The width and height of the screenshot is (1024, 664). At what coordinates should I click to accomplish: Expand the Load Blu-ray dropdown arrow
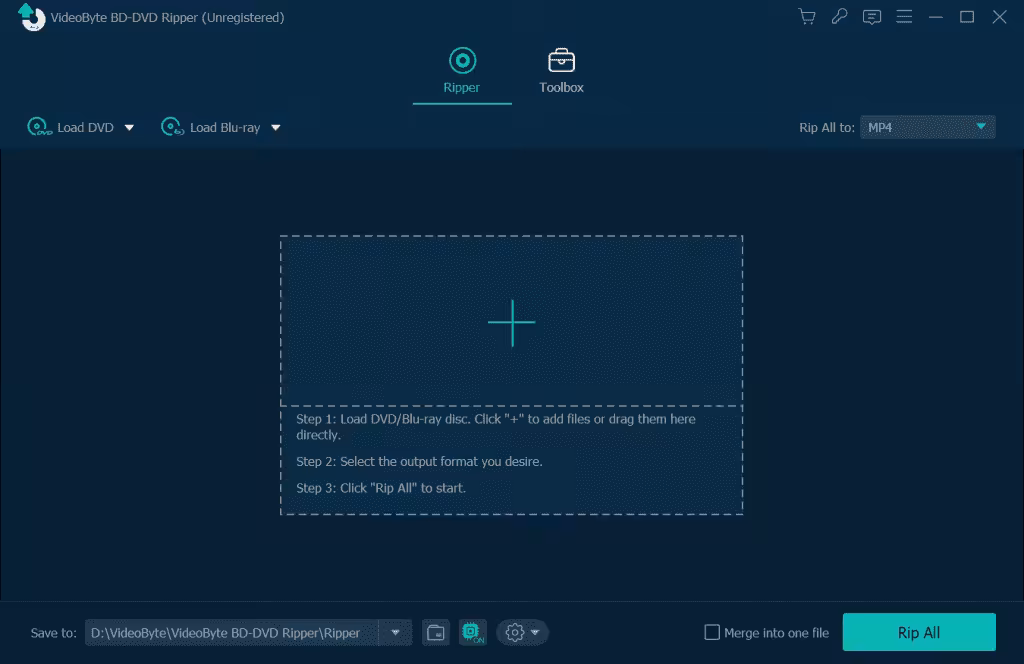pyautogui.click(x=276, y=128)
